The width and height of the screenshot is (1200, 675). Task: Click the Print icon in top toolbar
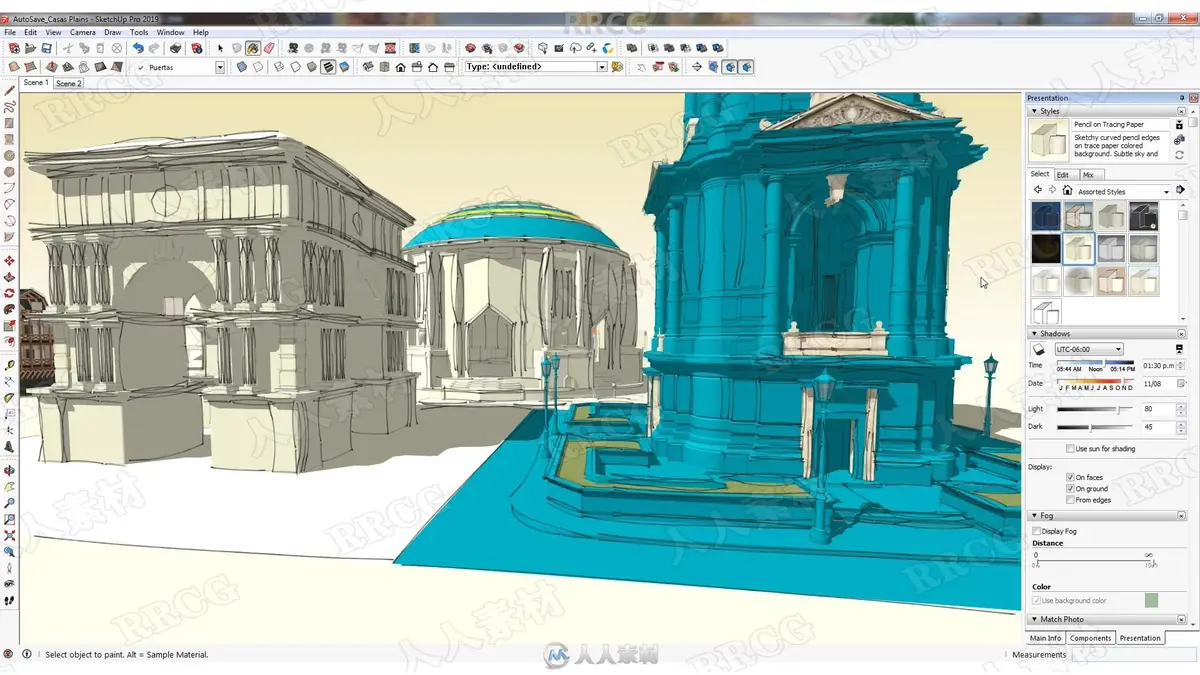(x=175, y=48)
